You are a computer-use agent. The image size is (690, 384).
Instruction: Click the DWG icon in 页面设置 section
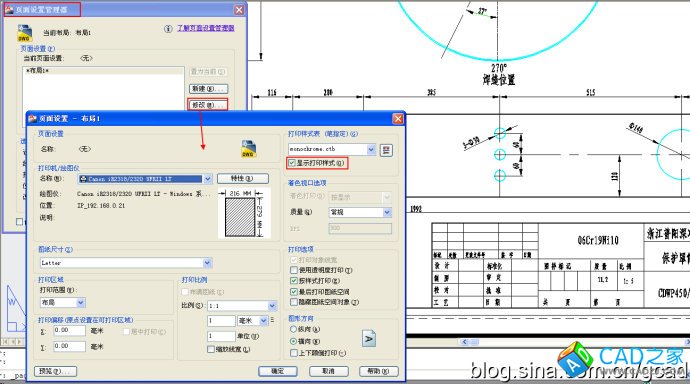[x=249, y=149]
